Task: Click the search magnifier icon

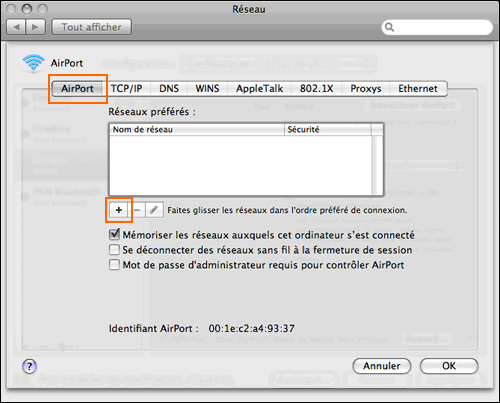Action: pyautogui.click(x=389, y=27)
